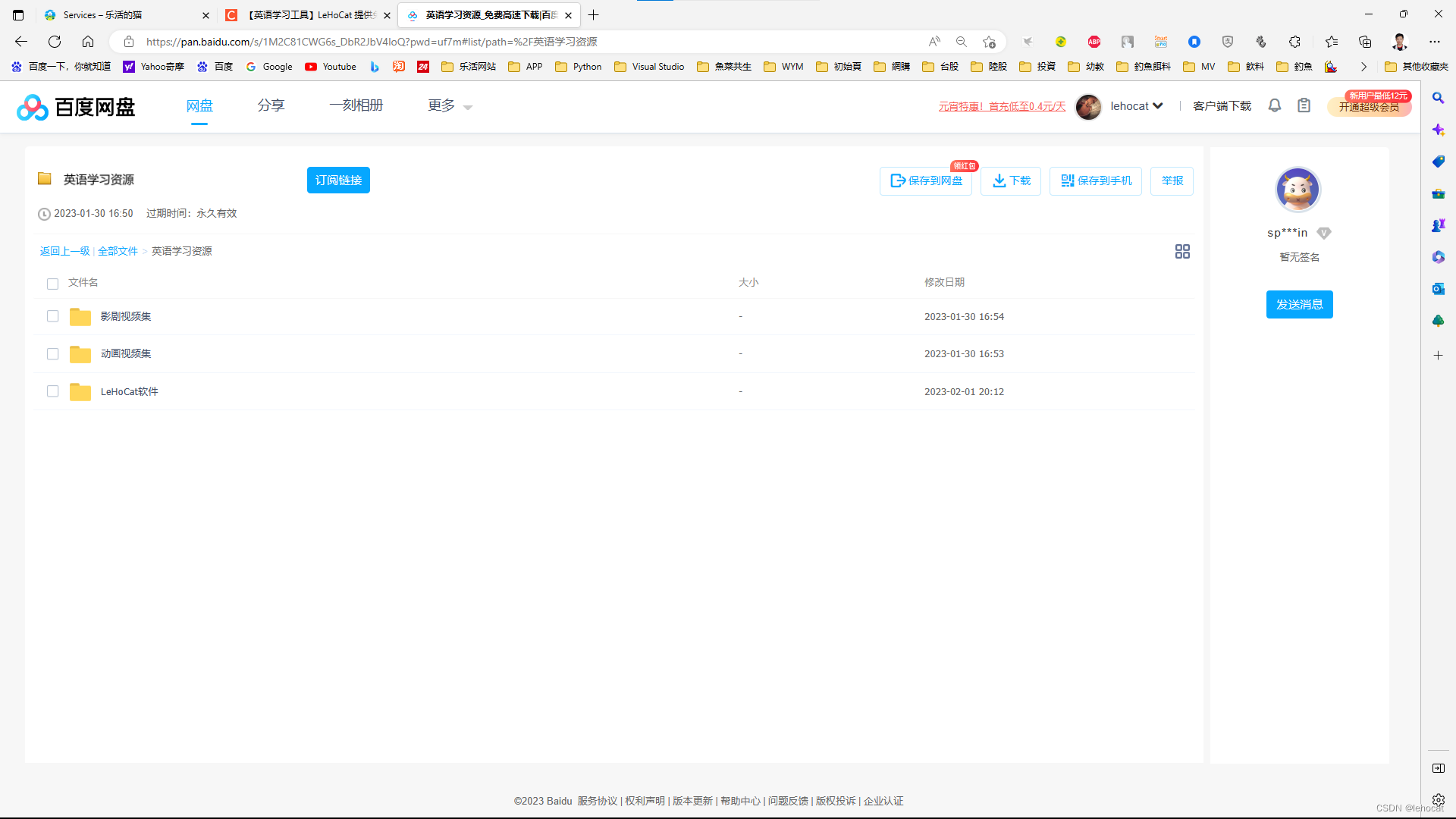Open the notification bell icon
This screenshot has height=819, width=1456.
(1275, 105)
